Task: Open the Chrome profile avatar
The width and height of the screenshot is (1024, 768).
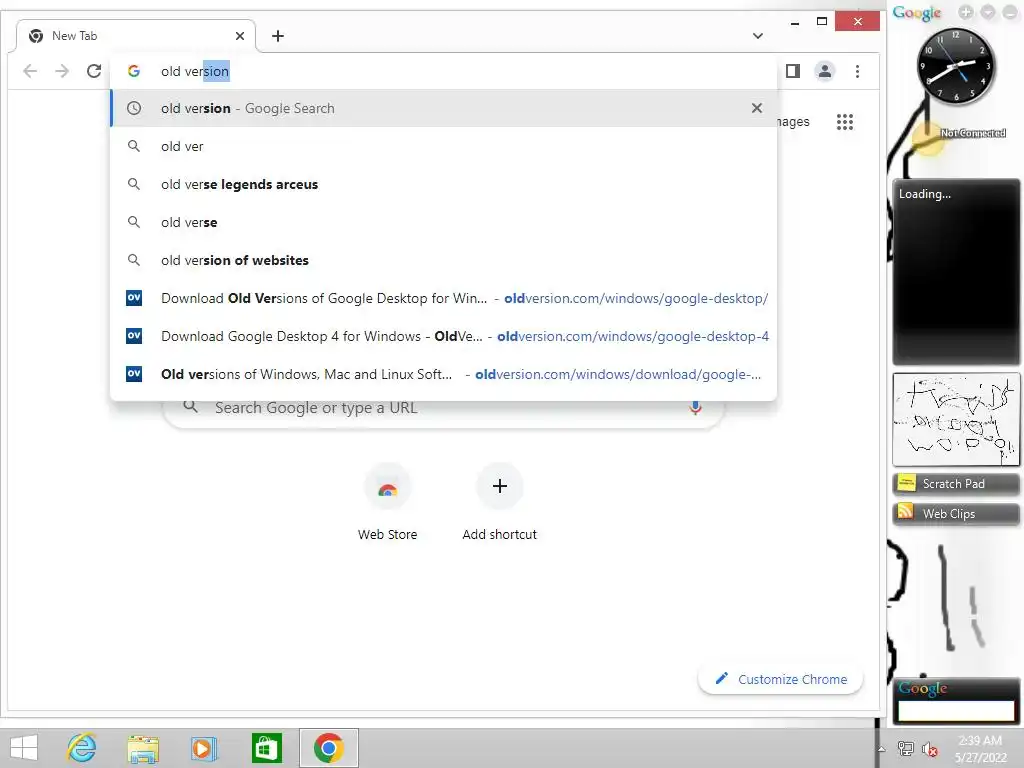Action: 825,71
